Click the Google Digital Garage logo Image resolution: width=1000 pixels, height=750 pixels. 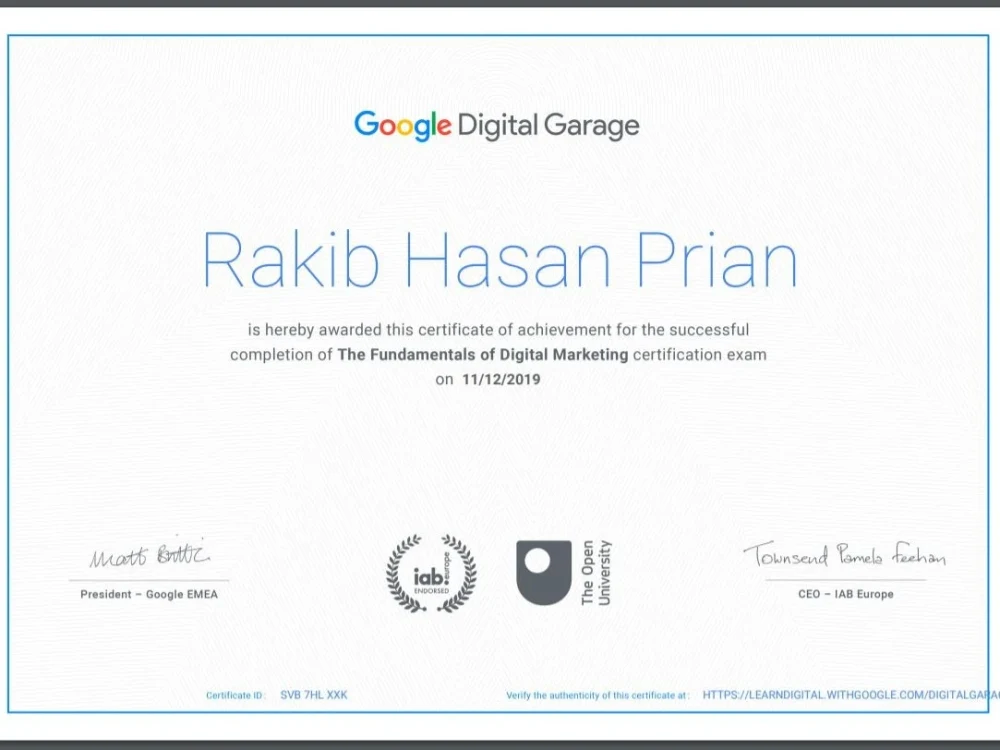(497, 126)
